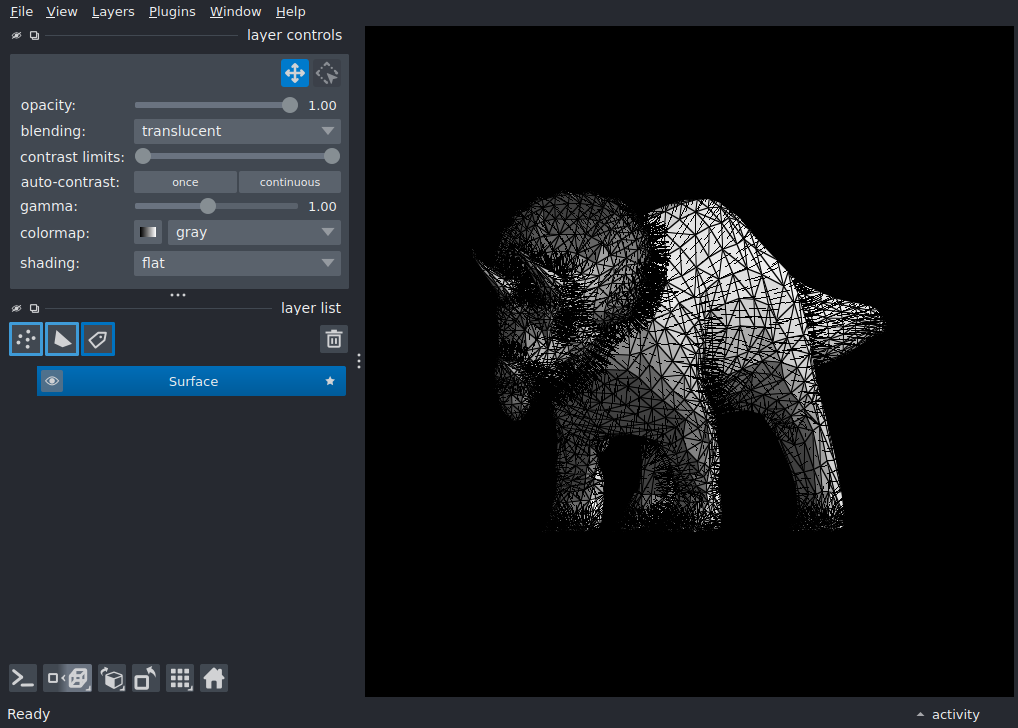Image resolution: width=1018 pixels, height=728 pixels.
Task: Click the contrast limits lower handle
Action: tap(143, 156)
